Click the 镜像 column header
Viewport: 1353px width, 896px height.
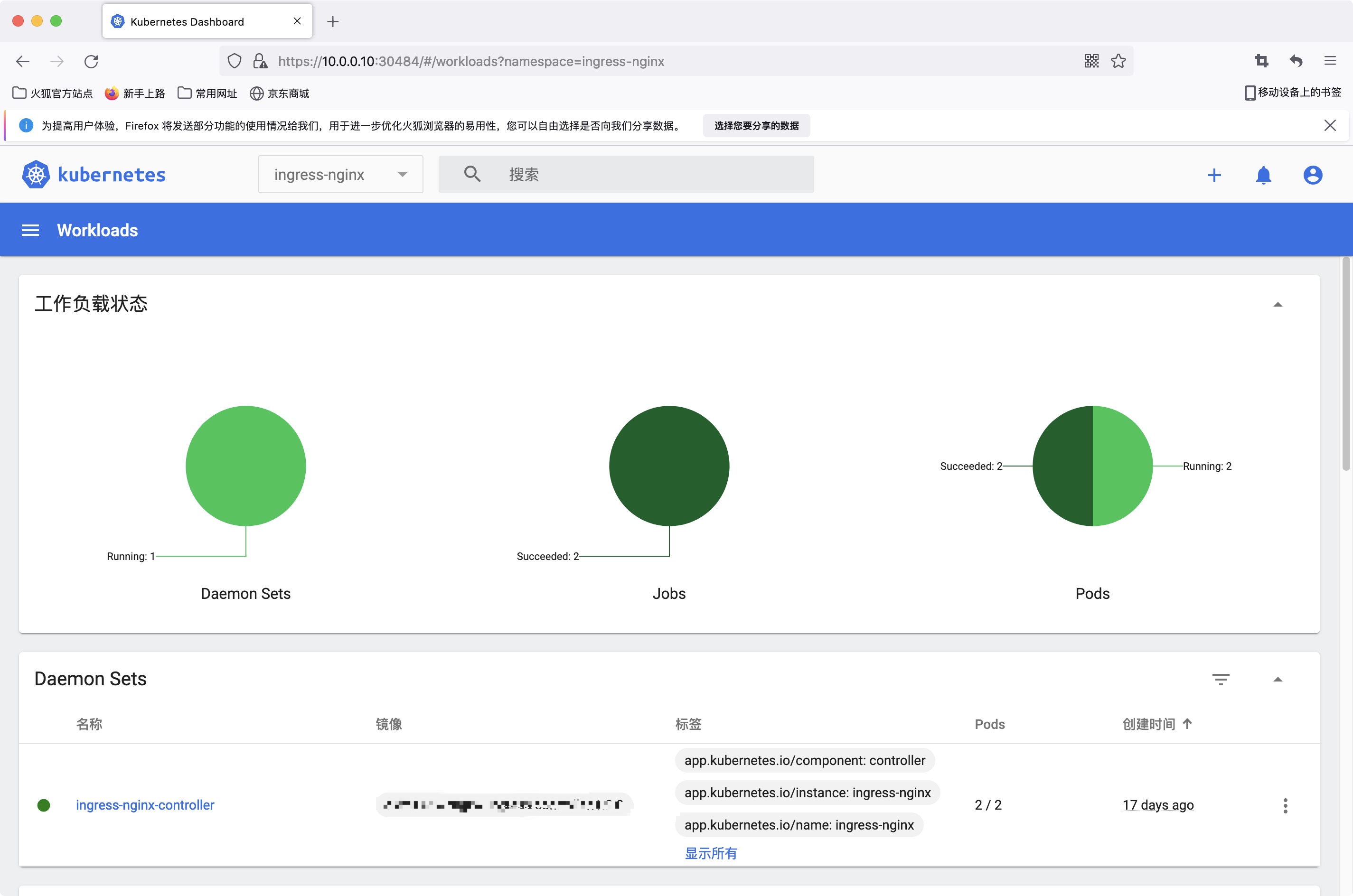point(389,724)
